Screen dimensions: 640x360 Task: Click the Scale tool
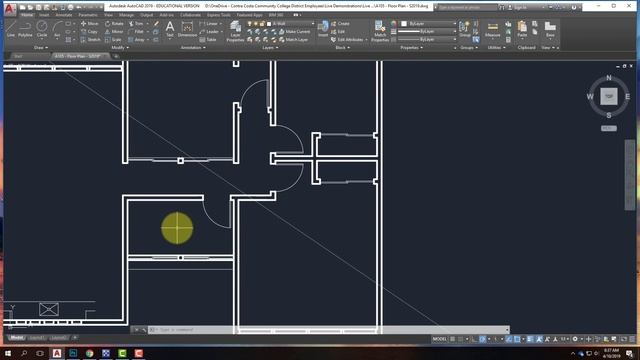click(x=113, y=40)
